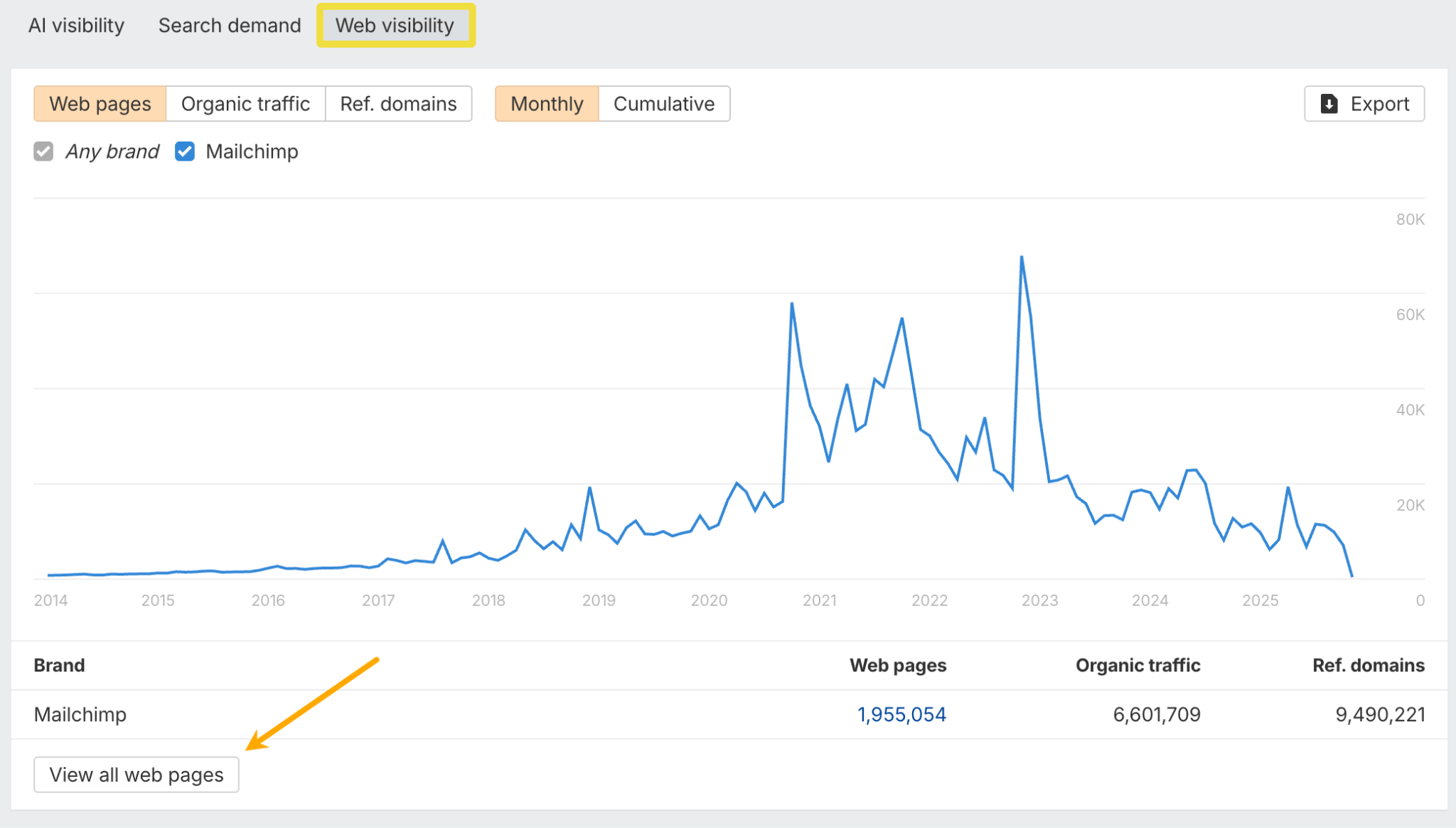
Task: Switch to the AI visibility tab
Action: tap(76, 26)
